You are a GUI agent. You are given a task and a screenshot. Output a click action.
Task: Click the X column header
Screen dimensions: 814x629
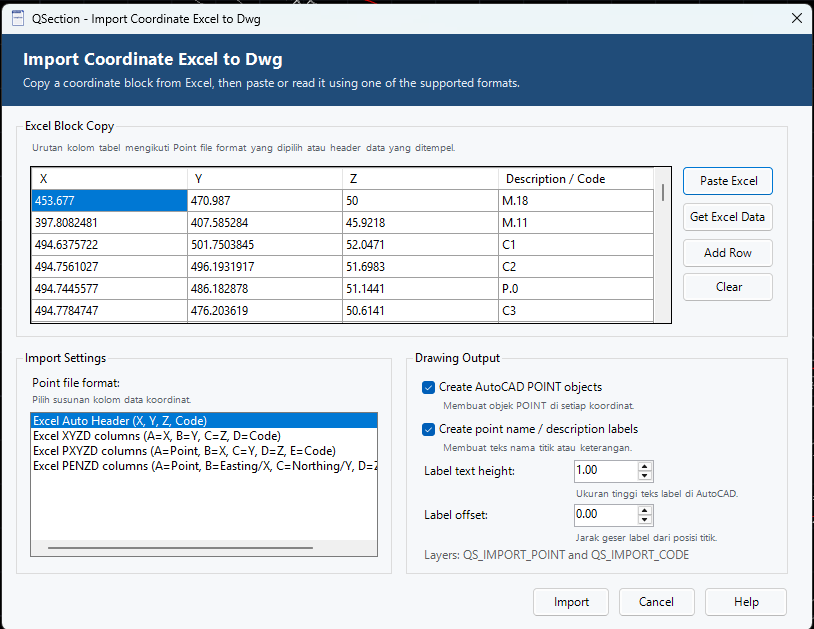[109, 179]
